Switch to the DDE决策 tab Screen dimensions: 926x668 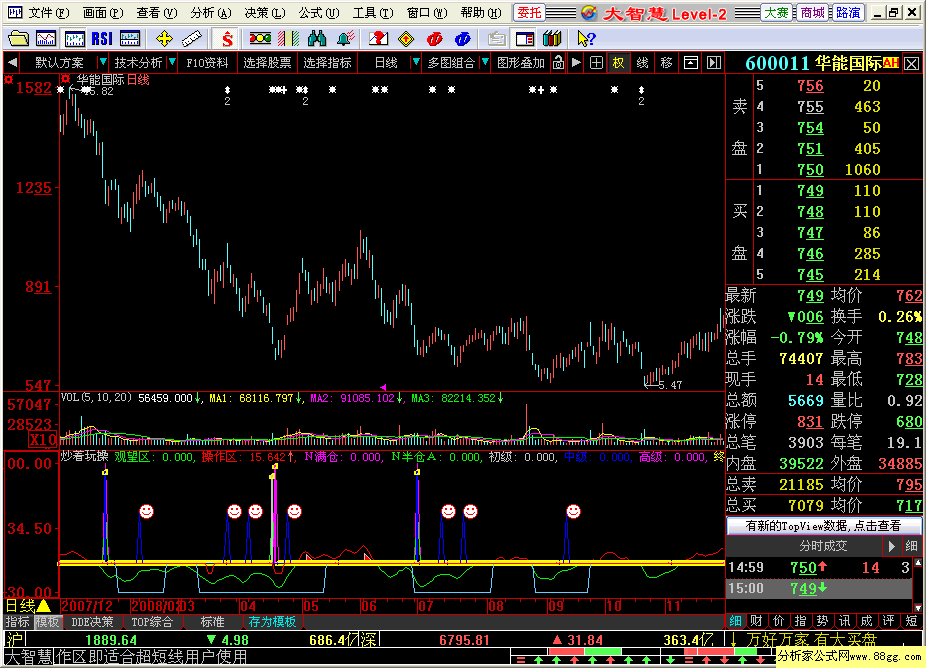click(x=92, y=621)
